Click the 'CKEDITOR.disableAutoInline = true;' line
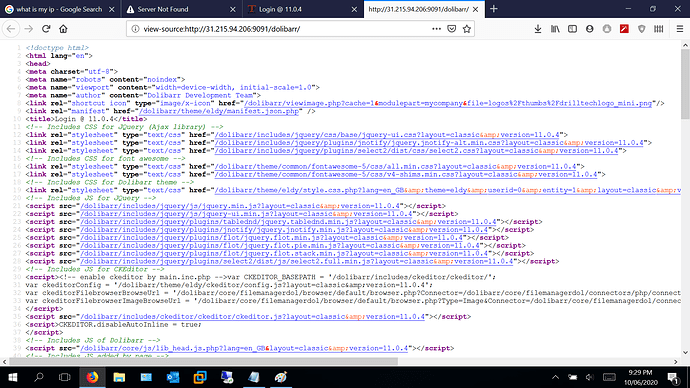 (130, 325)
